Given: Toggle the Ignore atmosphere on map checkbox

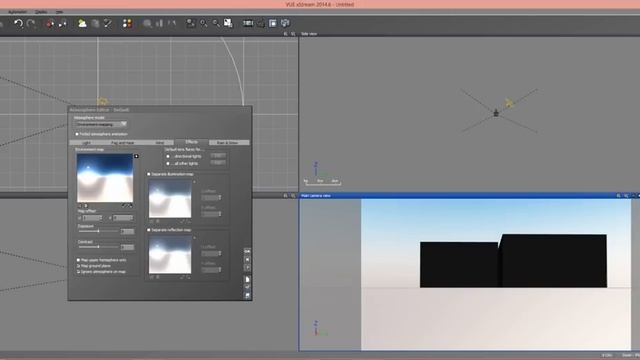Looking at the screenshot, I should (78, 271).
